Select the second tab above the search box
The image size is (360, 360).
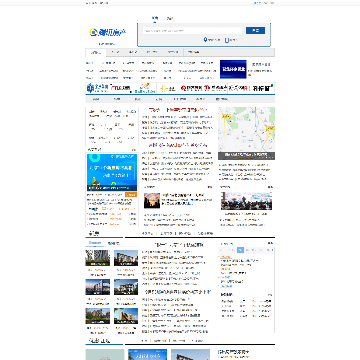[x=170, y=18]
